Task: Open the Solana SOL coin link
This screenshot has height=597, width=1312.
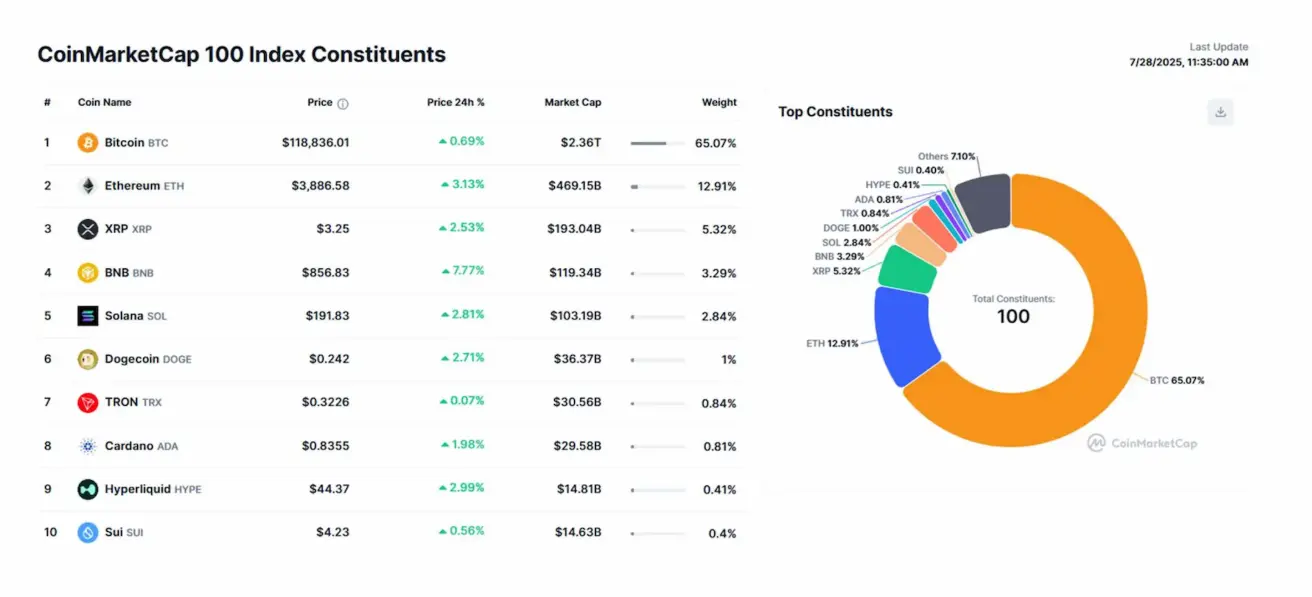Action: coord(136,316)
